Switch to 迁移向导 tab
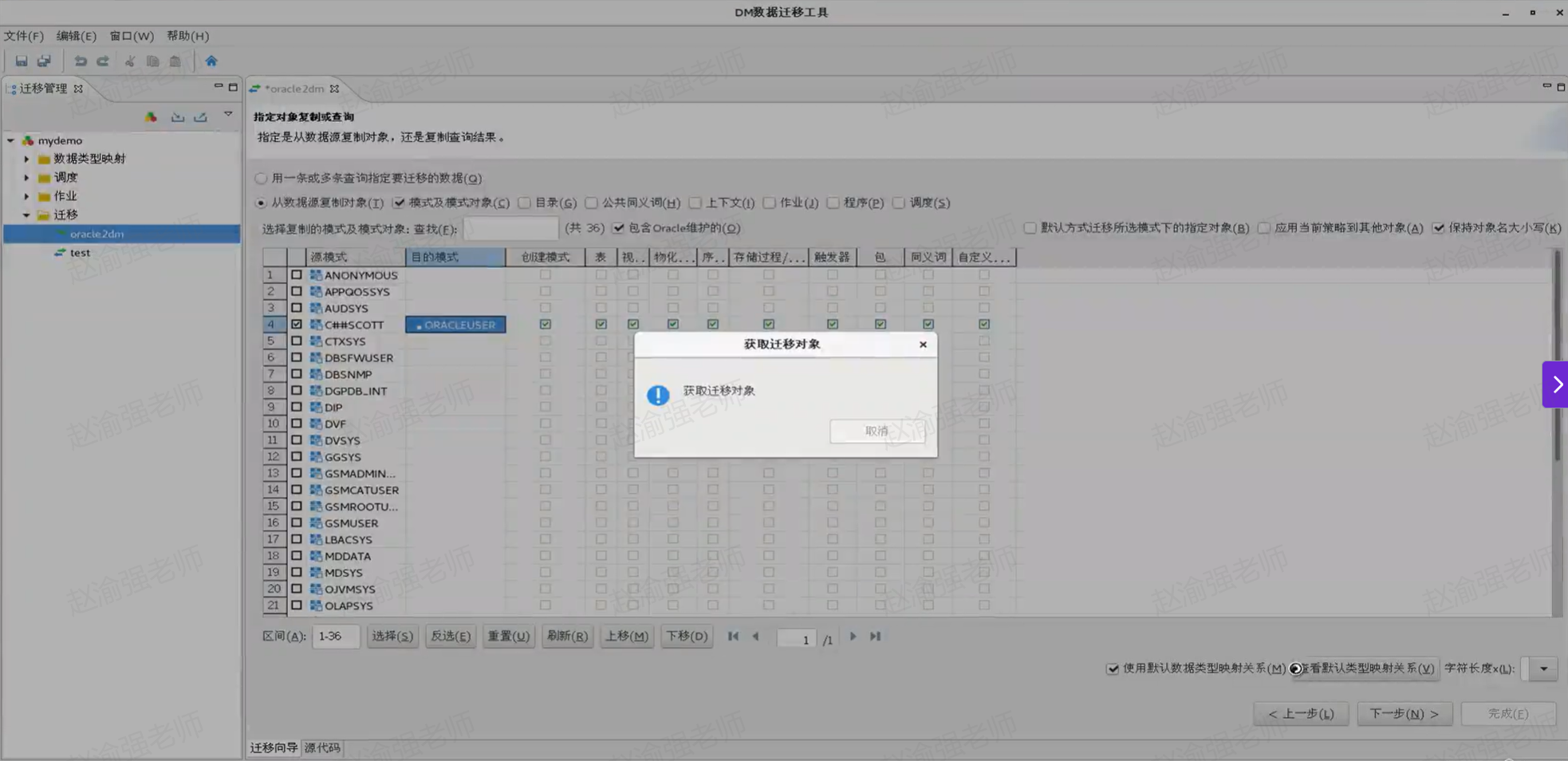Viewport: 1568px width, 761px height. click(274, 747)
